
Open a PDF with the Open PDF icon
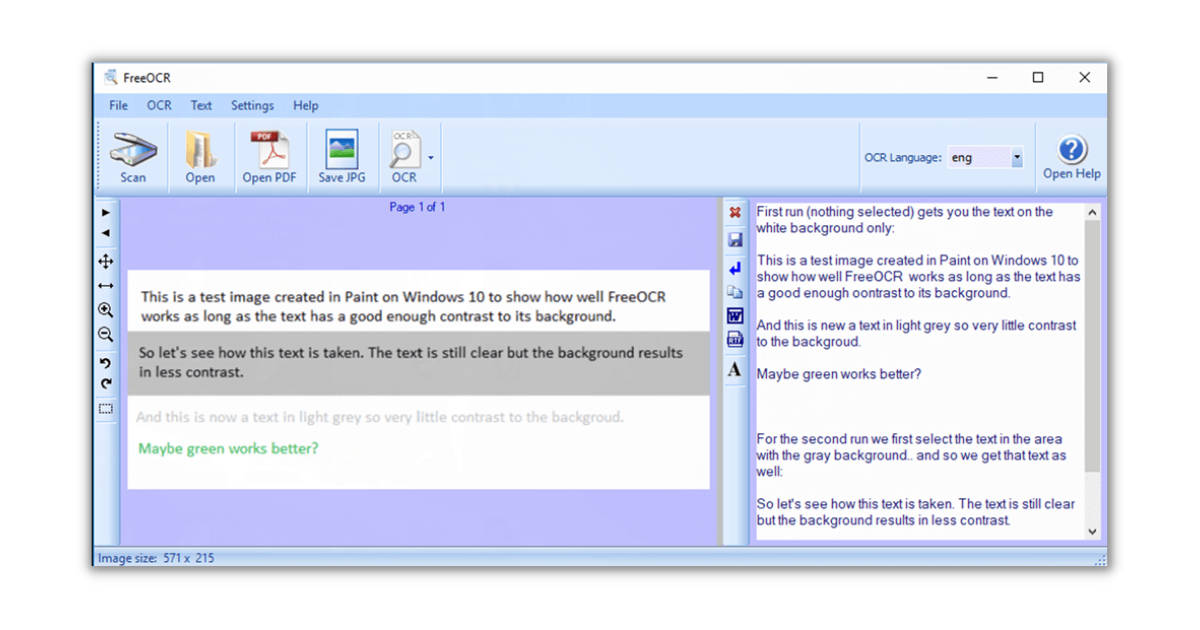(x=269, y=157)
